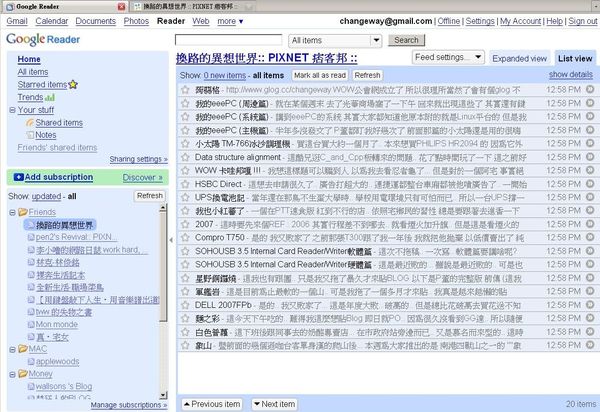The image size is (600, 412).
Task: Click the feed icon beside Mon monde
Action: pyautogui.click(x=31, y=324)
